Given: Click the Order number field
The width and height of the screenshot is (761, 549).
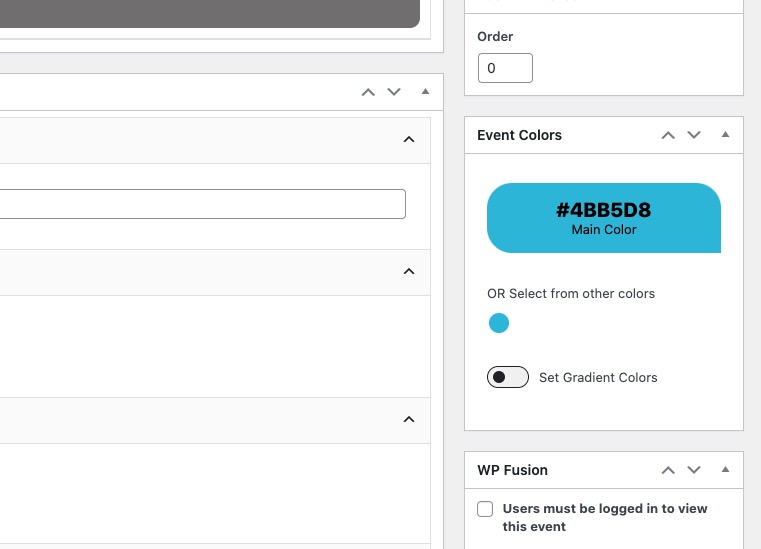Looking at the screenshot, I should [x=505, y=68].
